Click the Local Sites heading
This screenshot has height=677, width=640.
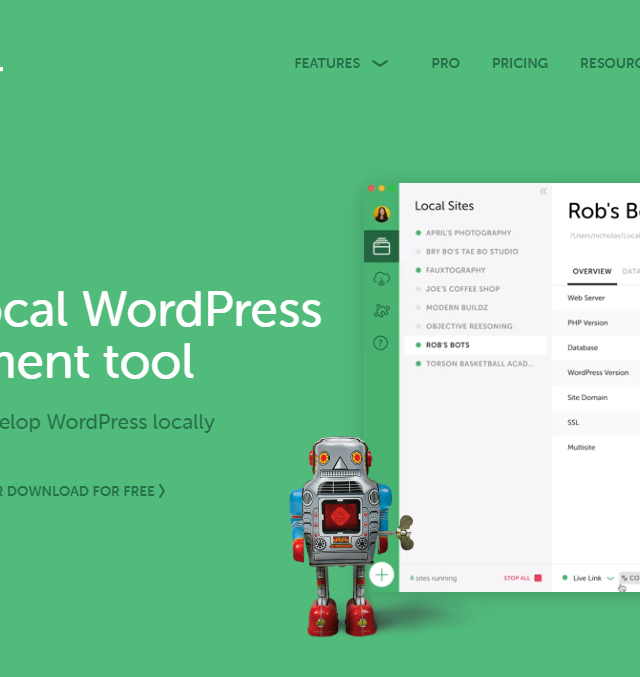pyautogui.click(x=444, y=206)
